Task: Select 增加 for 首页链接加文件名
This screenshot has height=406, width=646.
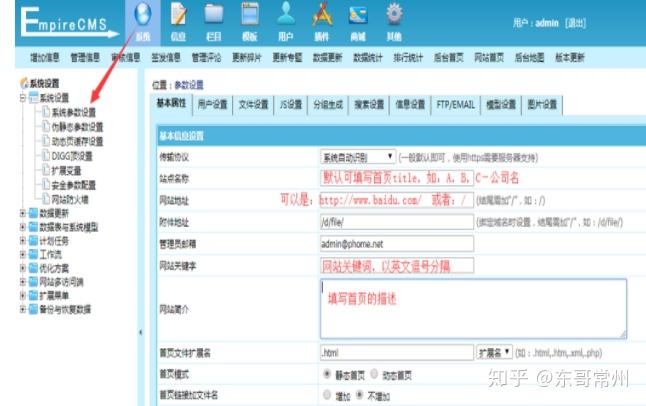Action: [327, 395]
